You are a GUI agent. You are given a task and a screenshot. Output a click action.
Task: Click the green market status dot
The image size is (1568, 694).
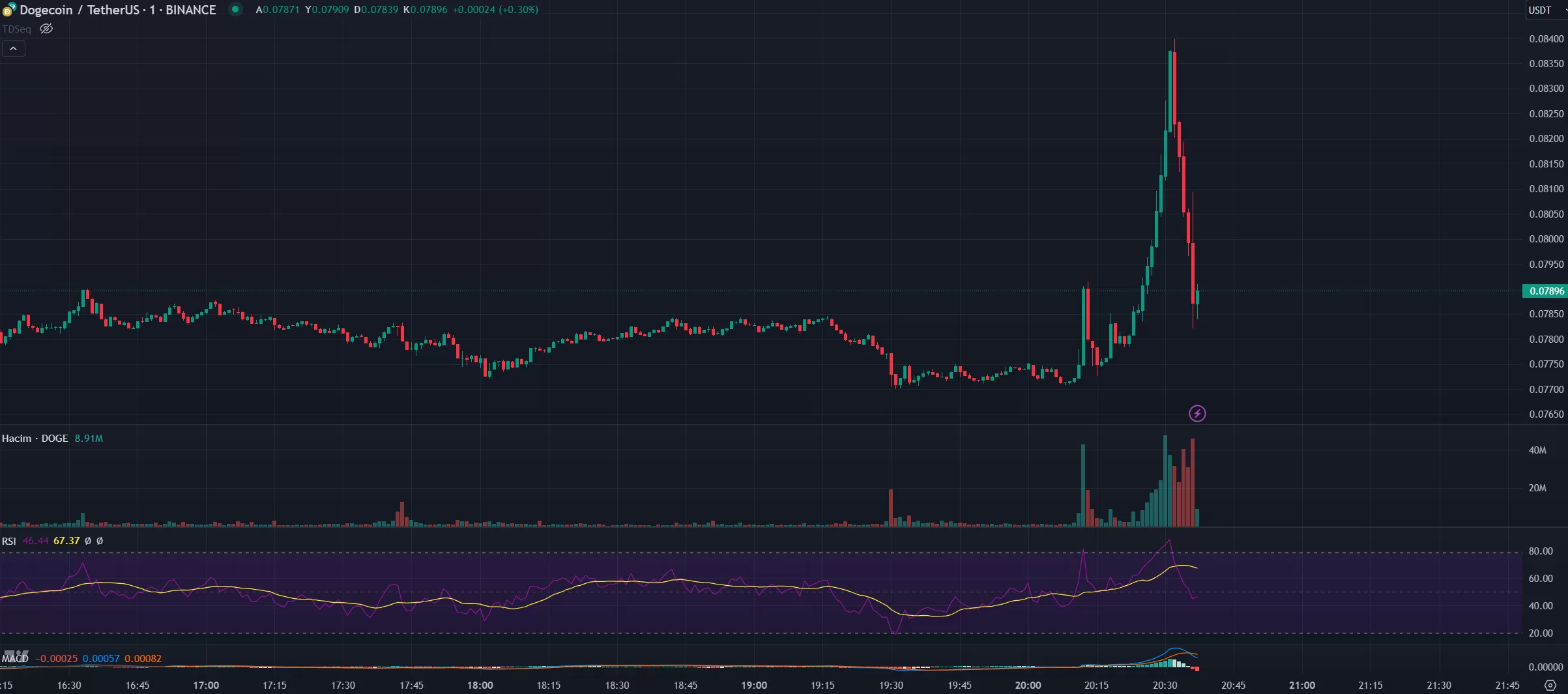(235, 9)
